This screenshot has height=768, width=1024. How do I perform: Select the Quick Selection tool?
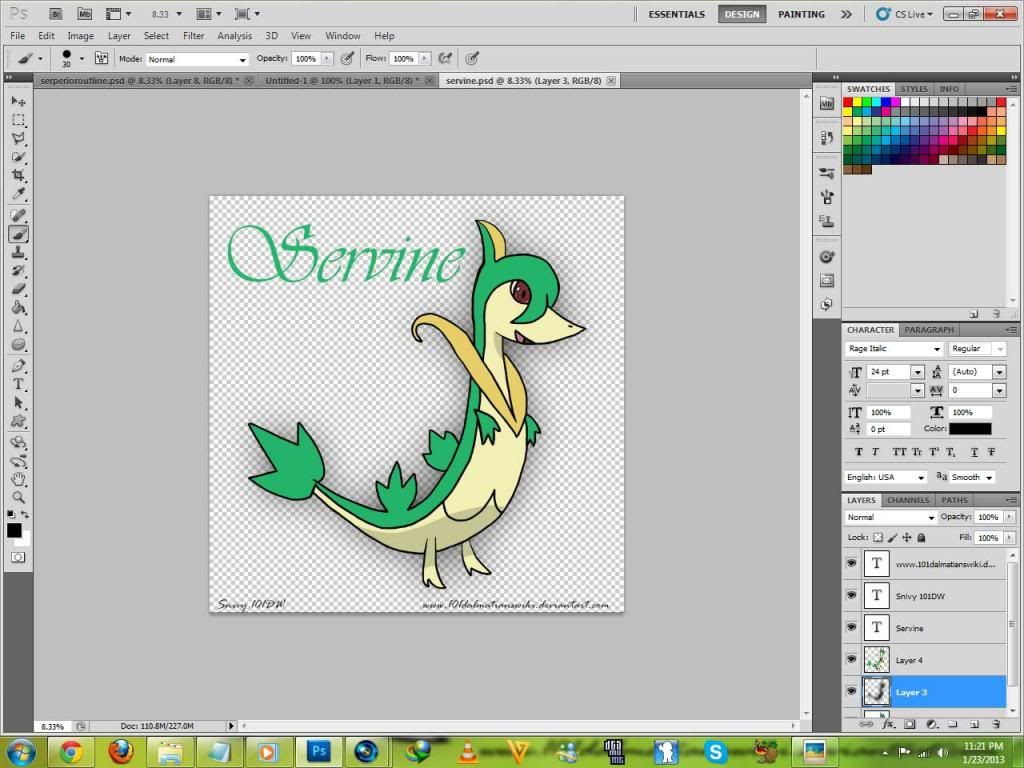(x=18, y=157)
